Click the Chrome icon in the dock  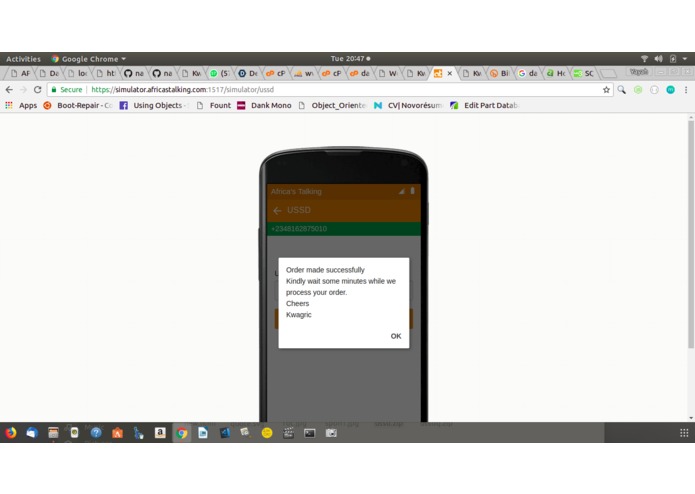point(182,433)
